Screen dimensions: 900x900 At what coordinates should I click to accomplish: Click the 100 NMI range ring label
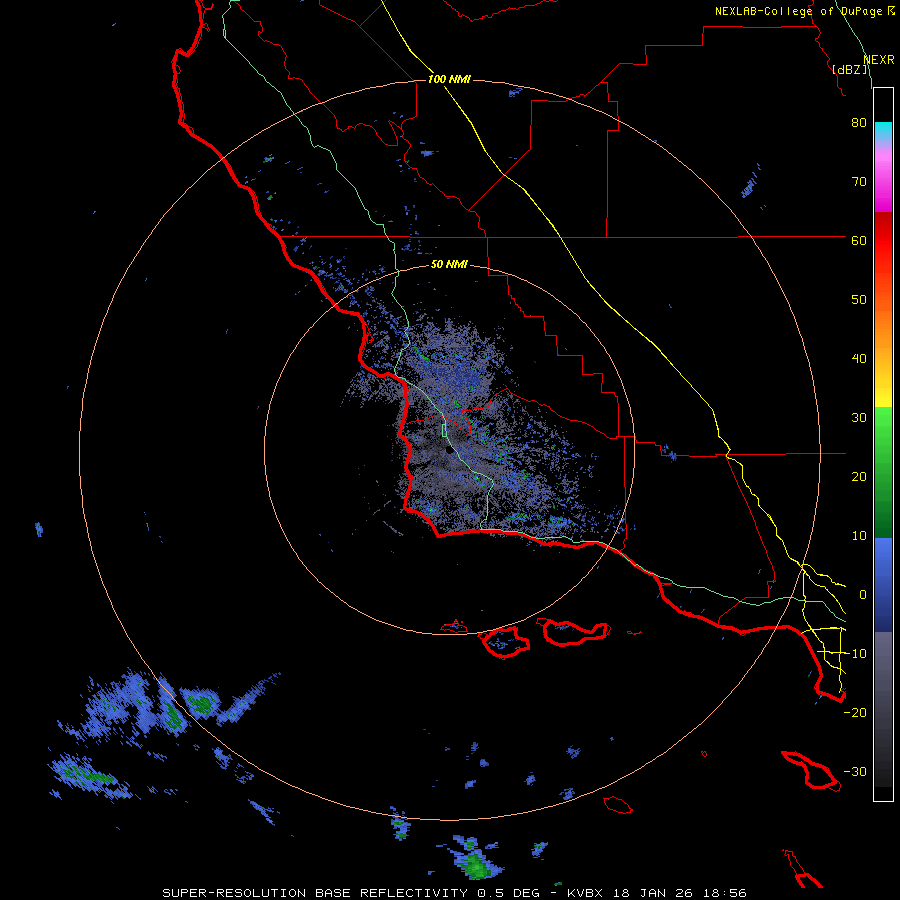tap(449, 79)
